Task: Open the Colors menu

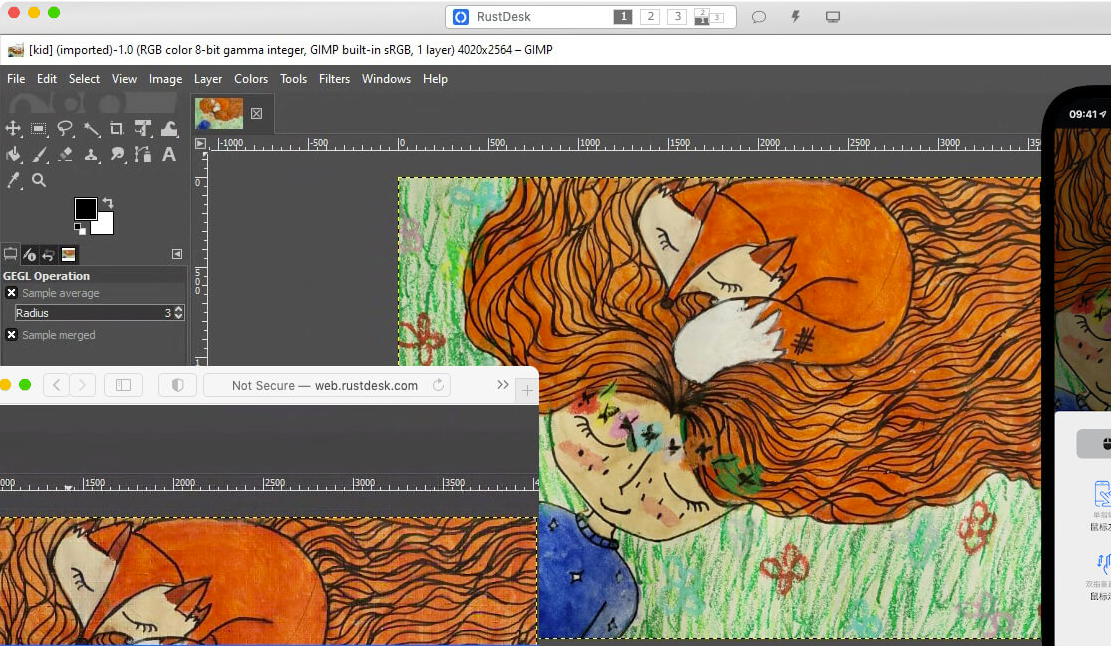Action: [251, 79]
